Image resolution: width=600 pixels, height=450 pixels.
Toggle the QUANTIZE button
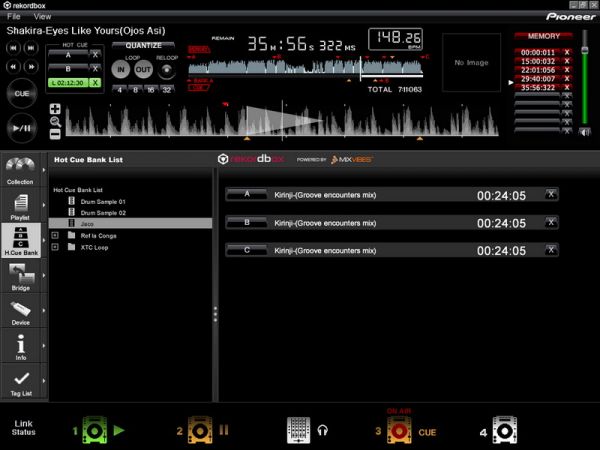click(x=143, y=46)
